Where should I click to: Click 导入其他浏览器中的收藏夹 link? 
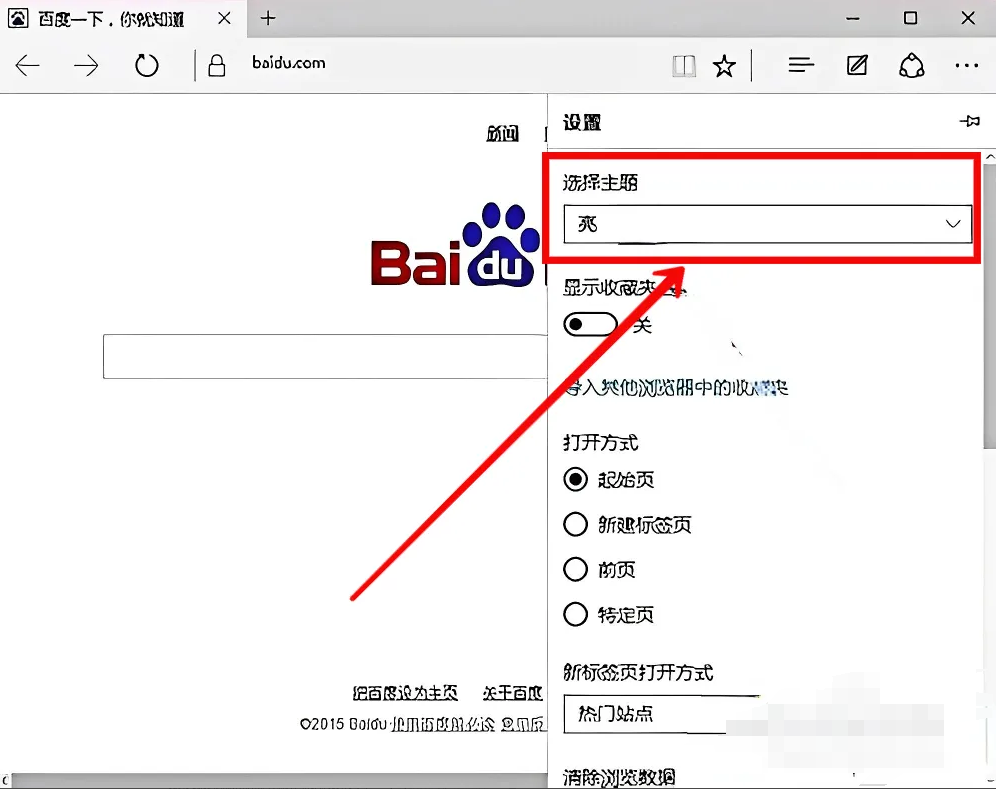pos(676,388)
